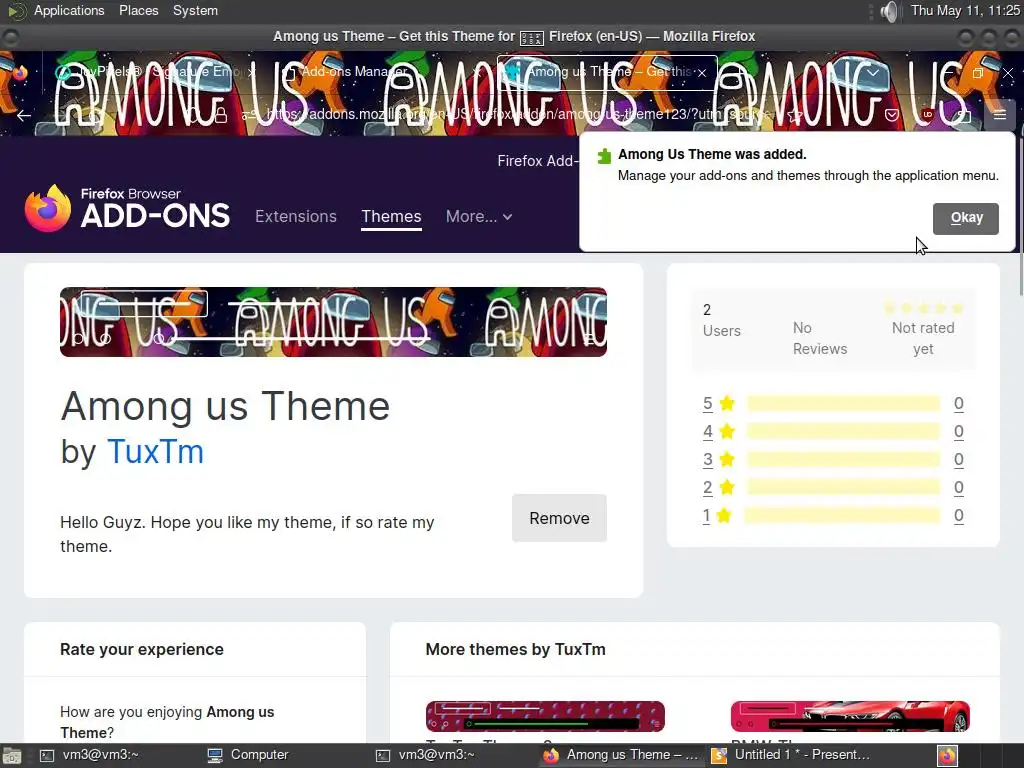Click the Firefox hamburger application menu icon
The image size is (1024, 768).
coord(999,115)
